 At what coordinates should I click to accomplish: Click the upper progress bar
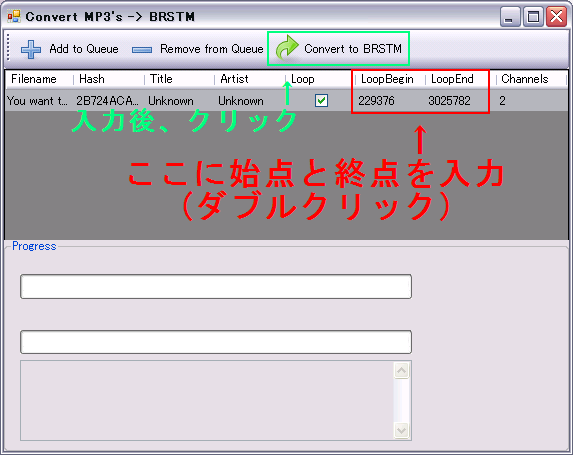[216, 287]
